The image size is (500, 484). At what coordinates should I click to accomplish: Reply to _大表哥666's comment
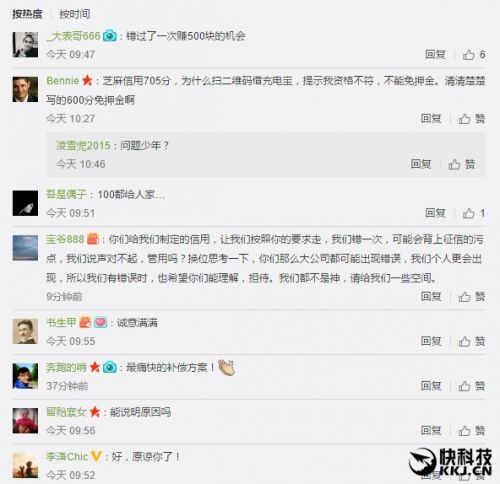click(x=435, y=54)
